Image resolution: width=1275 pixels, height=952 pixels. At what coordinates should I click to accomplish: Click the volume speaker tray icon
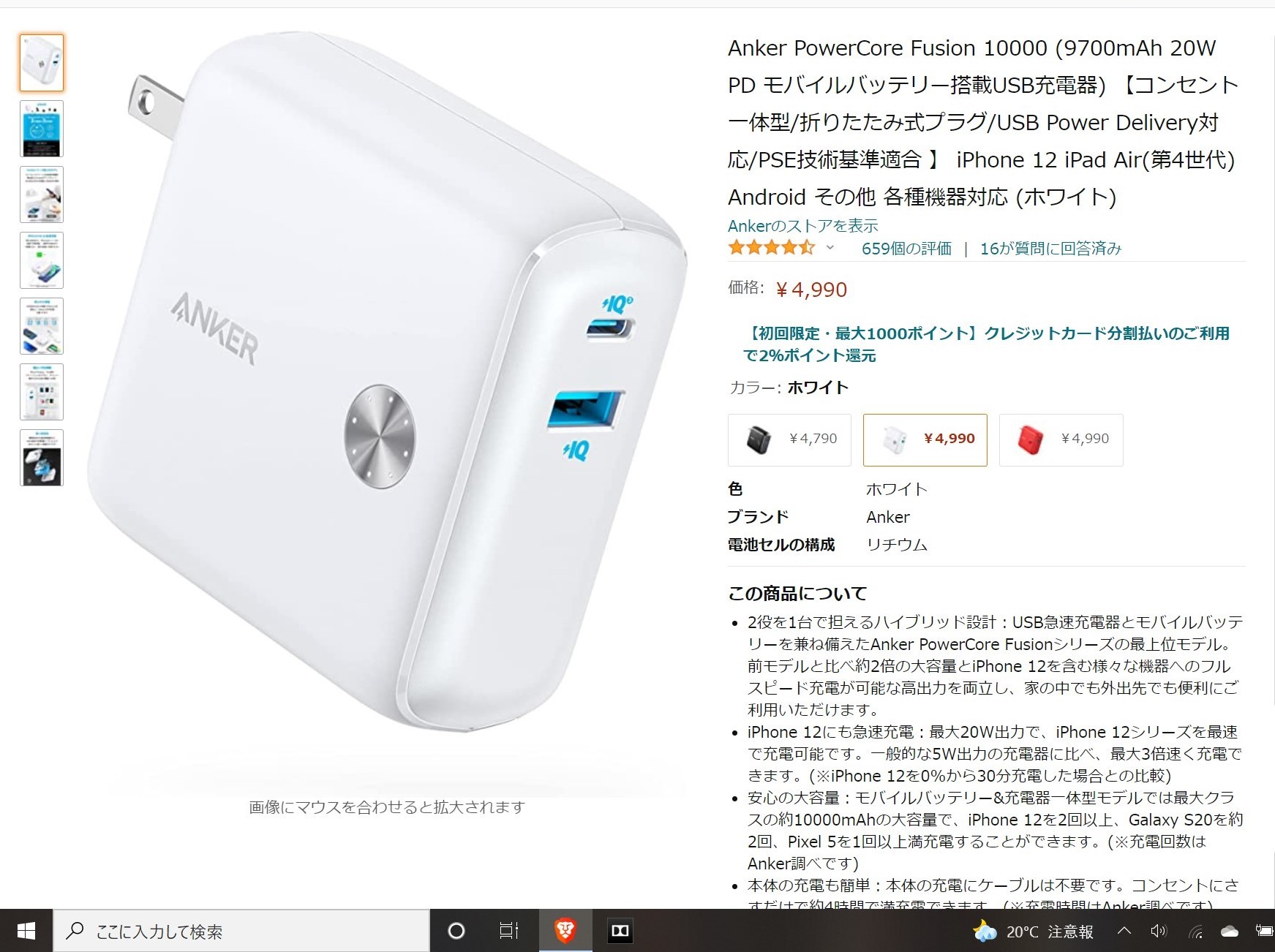[x=1159, y=931]
